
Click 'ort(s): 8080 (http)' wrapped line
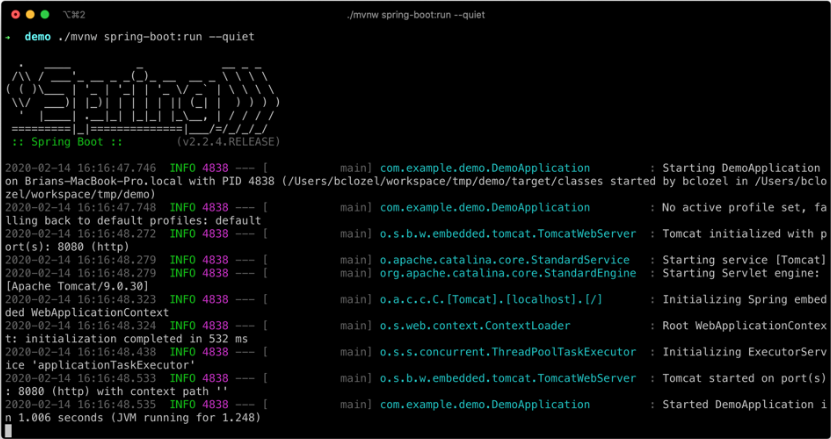(67, 247)
